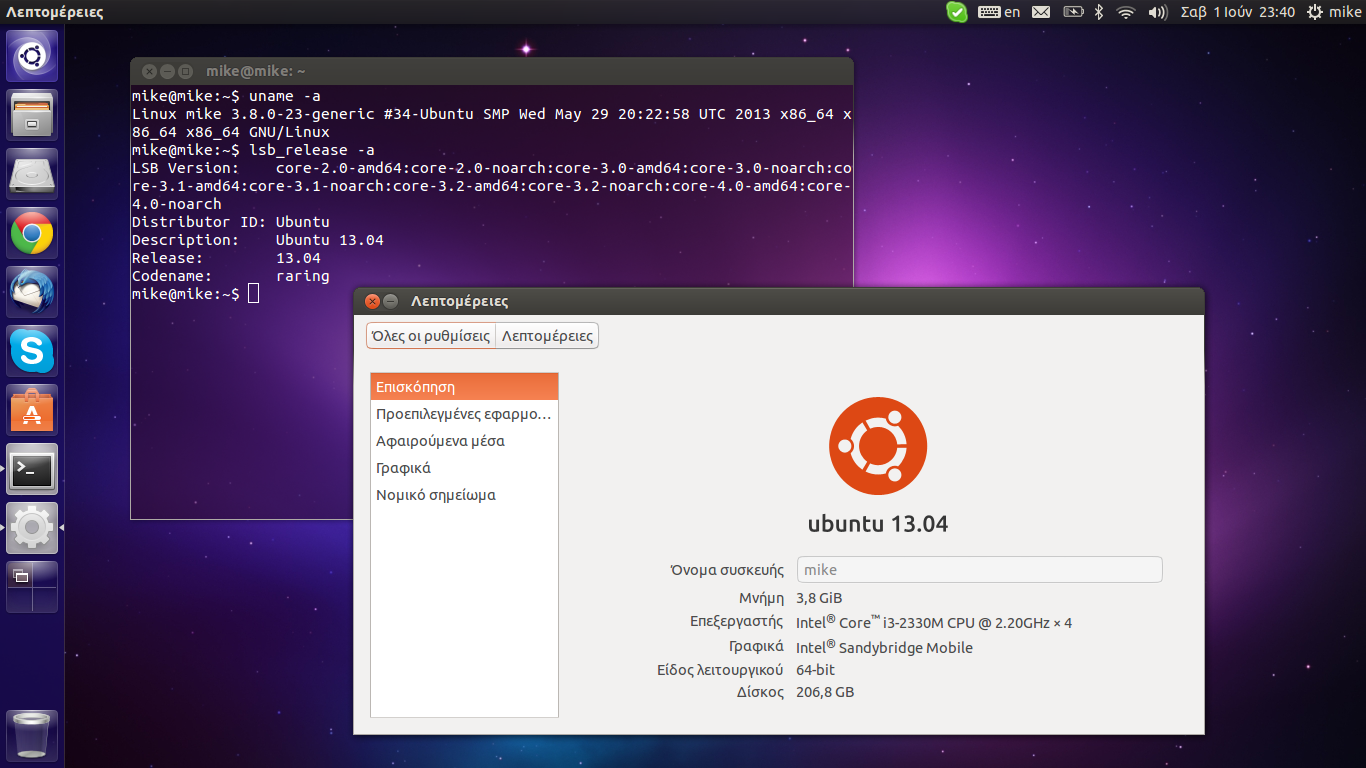Close the Λεπτομέρειες window
Image resolution: width=1366 pixels, height=768 pixels.
pos(373,301)
